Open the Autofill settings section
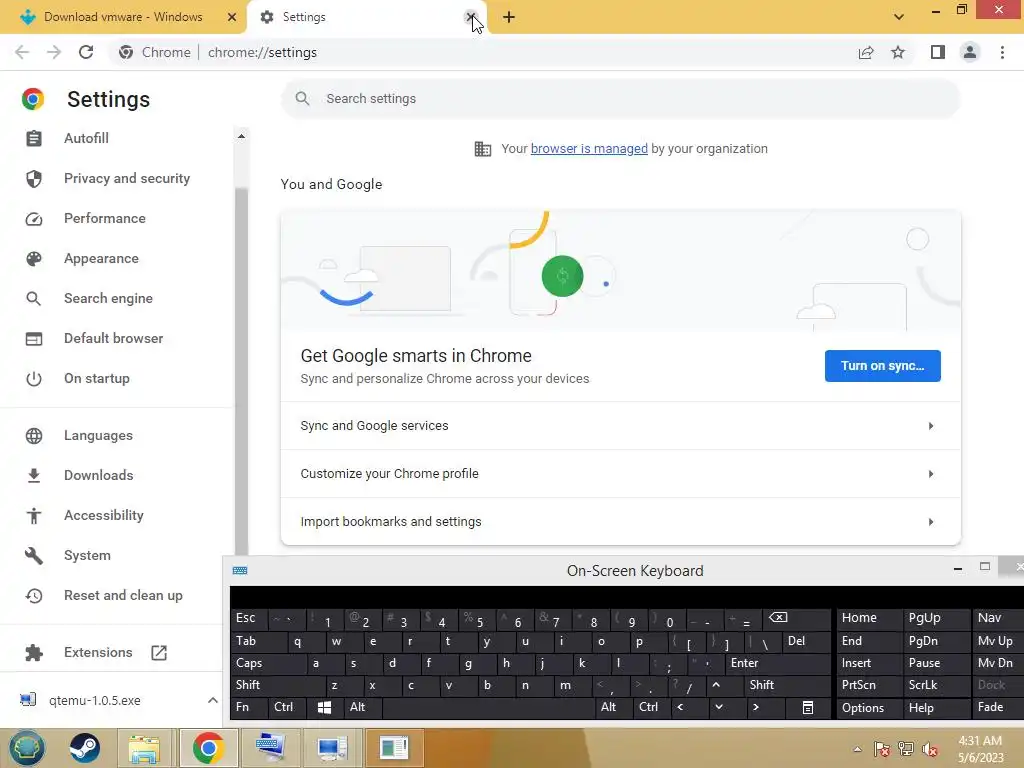This screenshot has height=768, width=1024. click(x=86, y=138)
